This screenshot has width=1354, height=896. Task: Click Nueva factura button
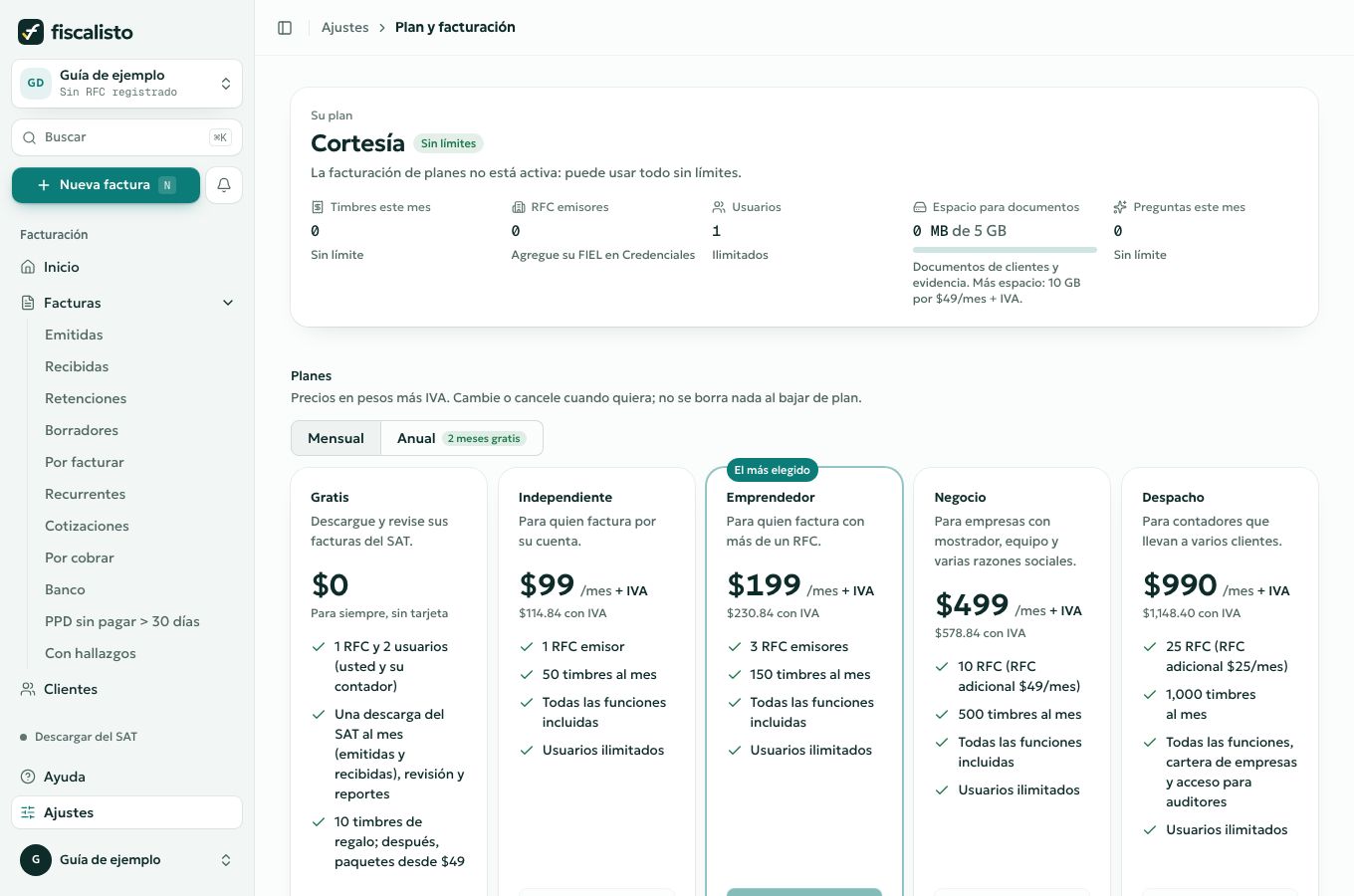106,185
